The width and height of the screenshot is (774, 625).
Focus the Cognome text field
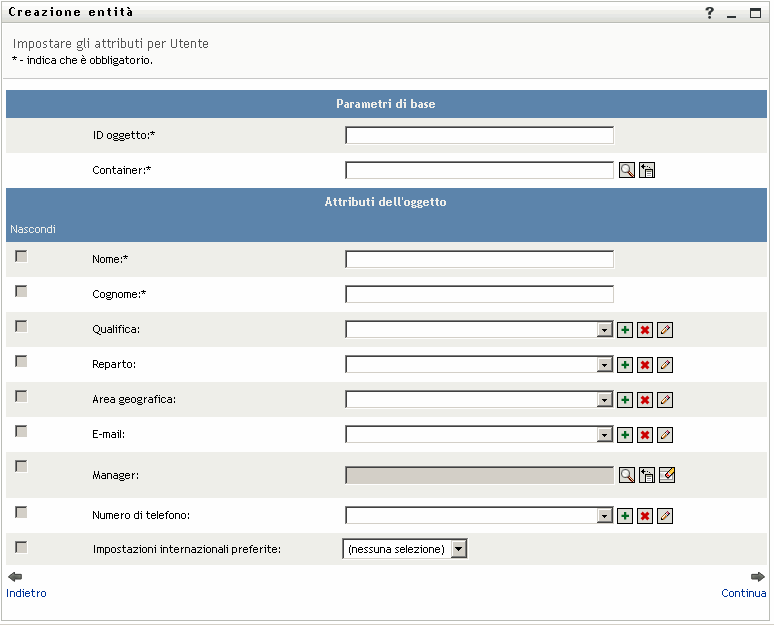(479, 294)
